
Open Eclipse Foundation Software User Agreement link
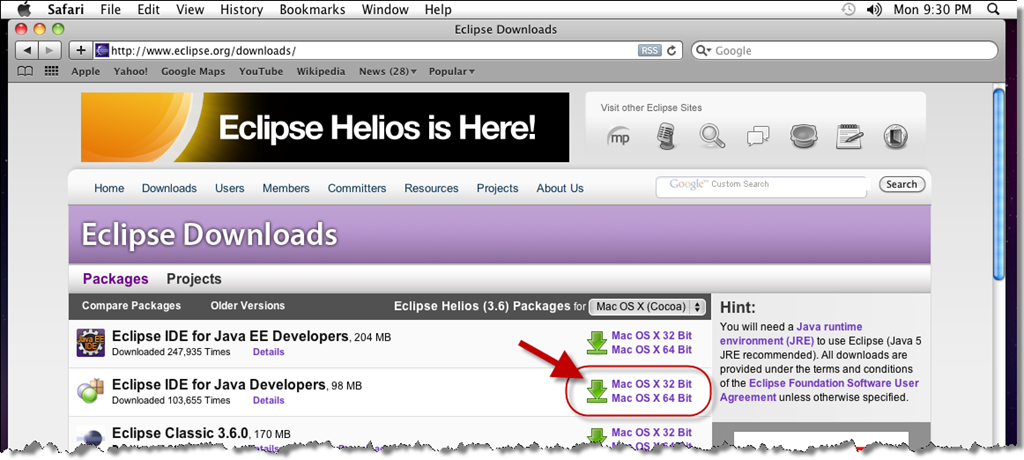tap(819, 390)
